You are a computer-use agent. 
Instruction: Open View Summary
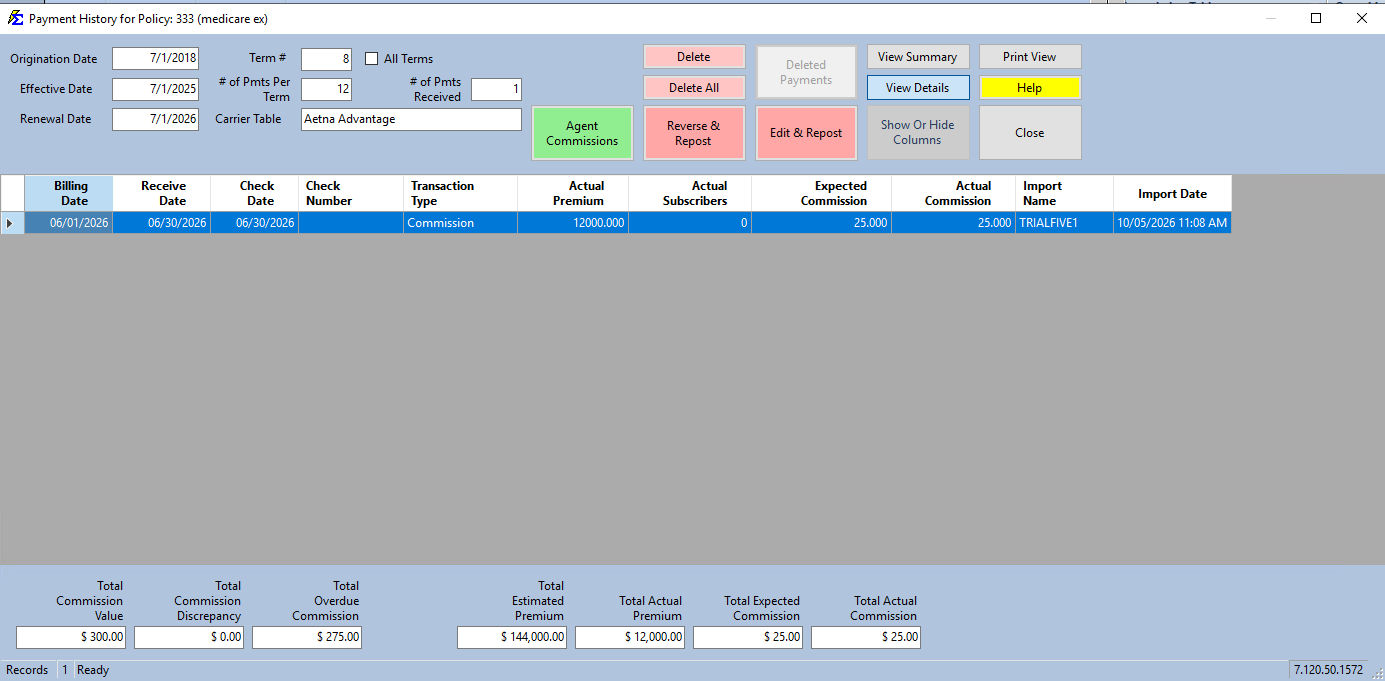(918, 57)
